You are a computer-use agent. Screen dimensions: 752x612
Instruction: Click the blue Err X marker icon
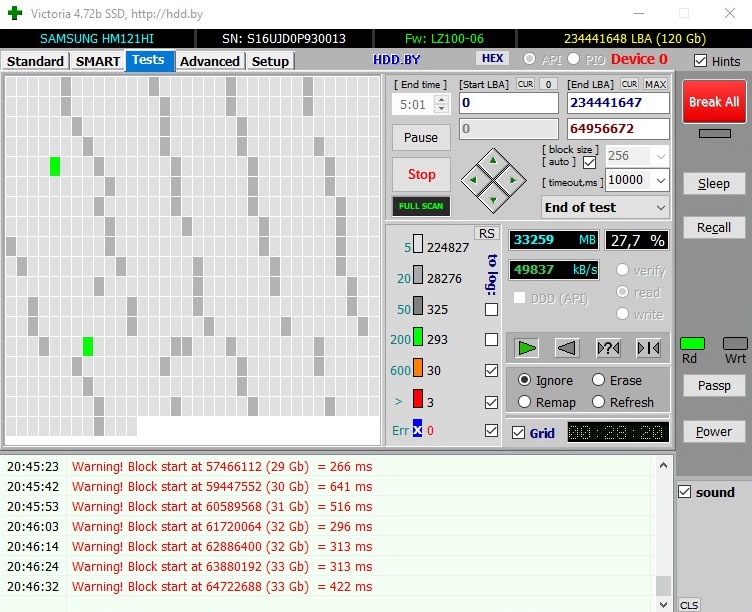pyautogui.click(x=417, y=428)
